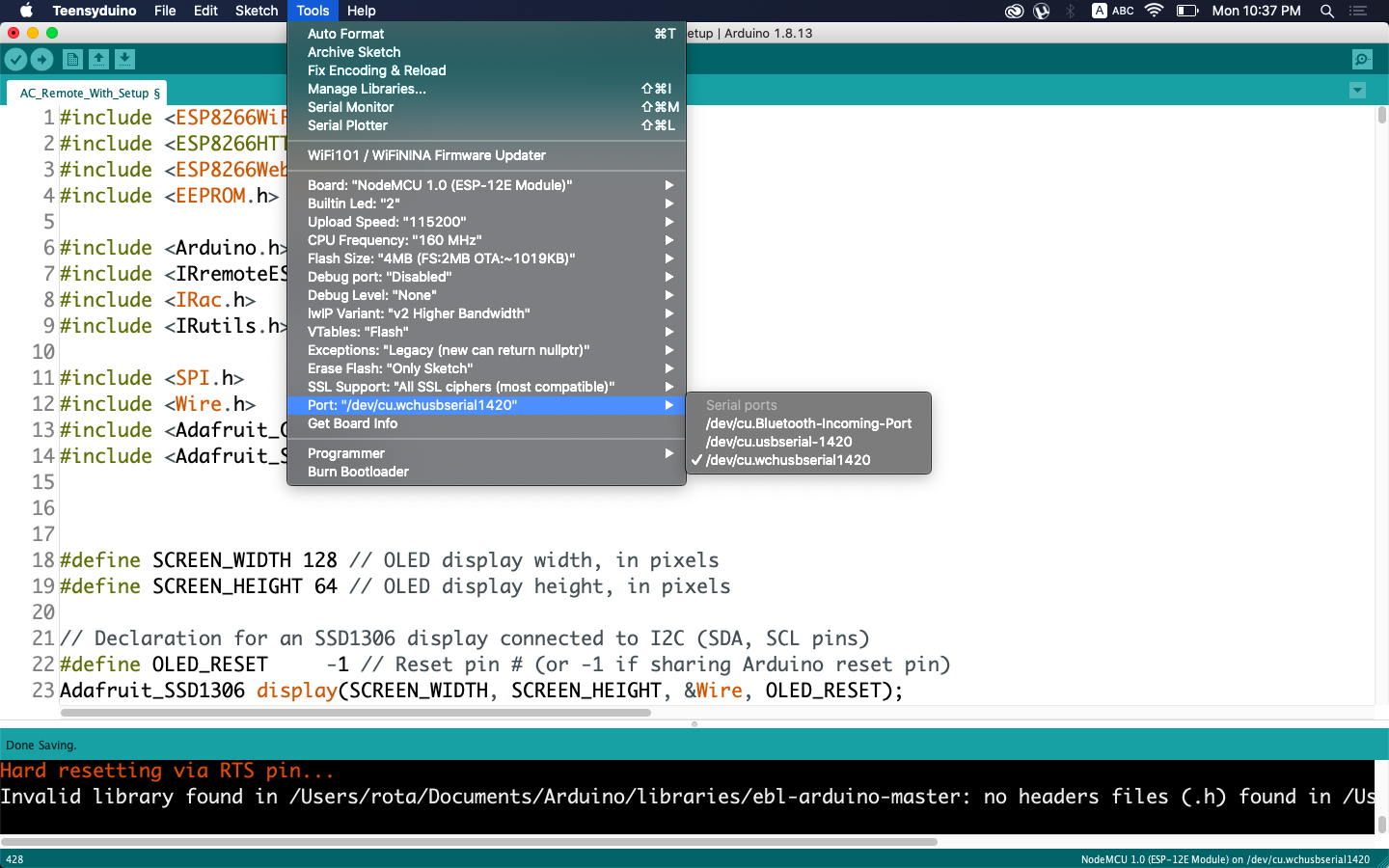
Task: Expand the SSL Support submenu
Action: [486, 387]
